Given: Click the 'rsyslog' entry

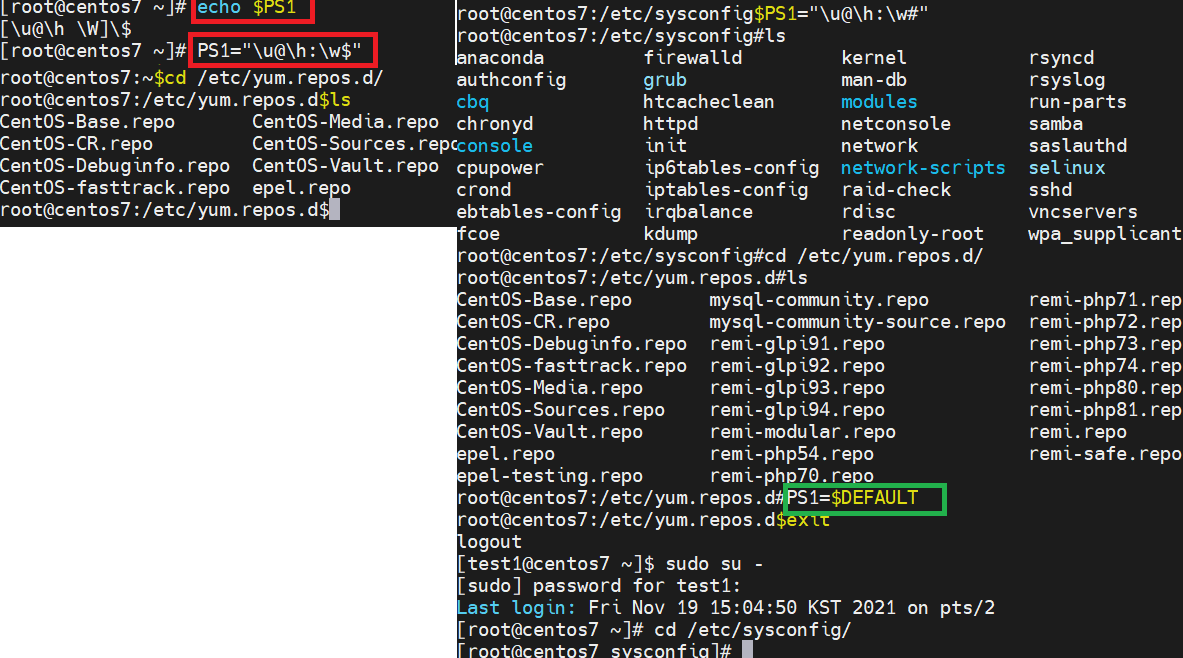Looking at the screenshot, I should pos(1066,79).
